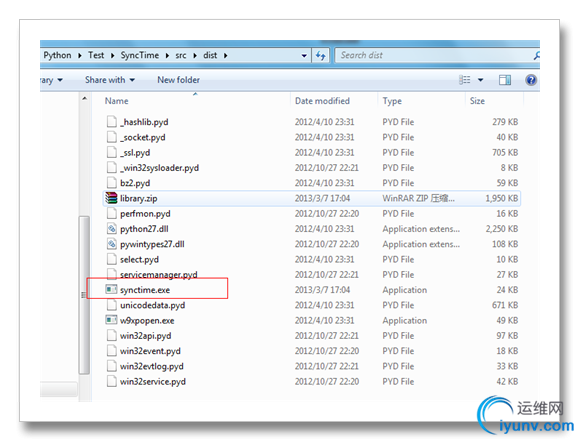The width and height of the screenshot is (580, 442).
Task: Click the search magnifier icon
Action: coord(536,55)
